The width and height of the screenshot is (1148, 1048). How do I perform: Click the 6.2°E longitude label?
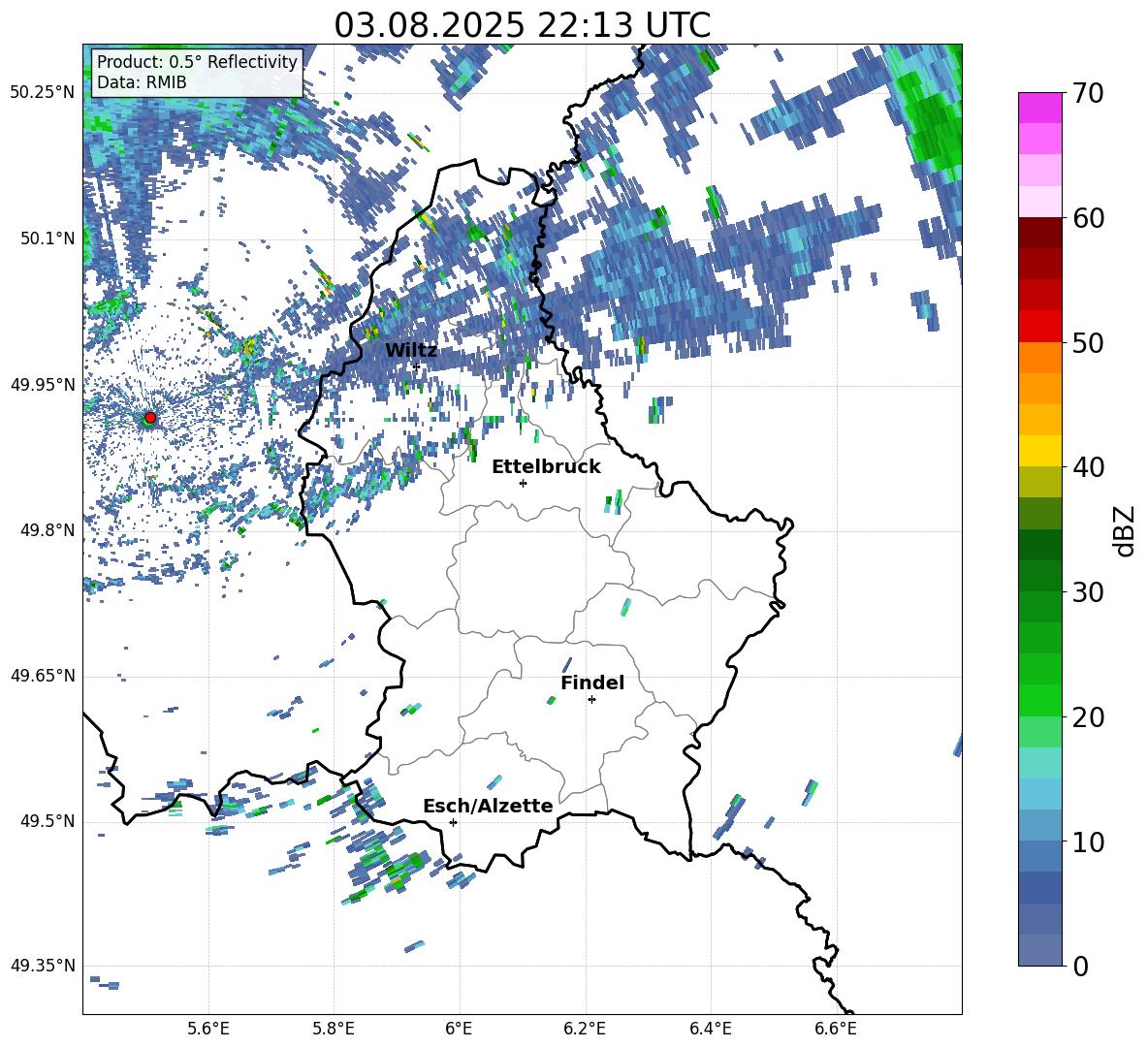coord(585,1029)
